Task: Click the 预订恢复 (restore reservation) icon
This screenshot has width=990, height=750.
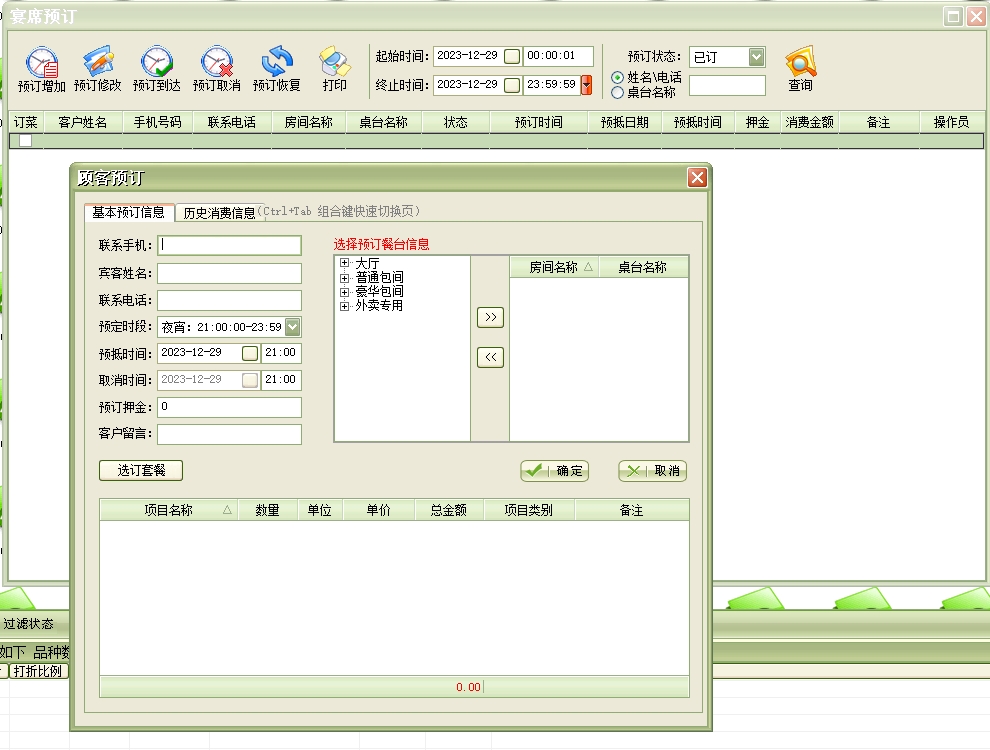Action: coord(277,63)
